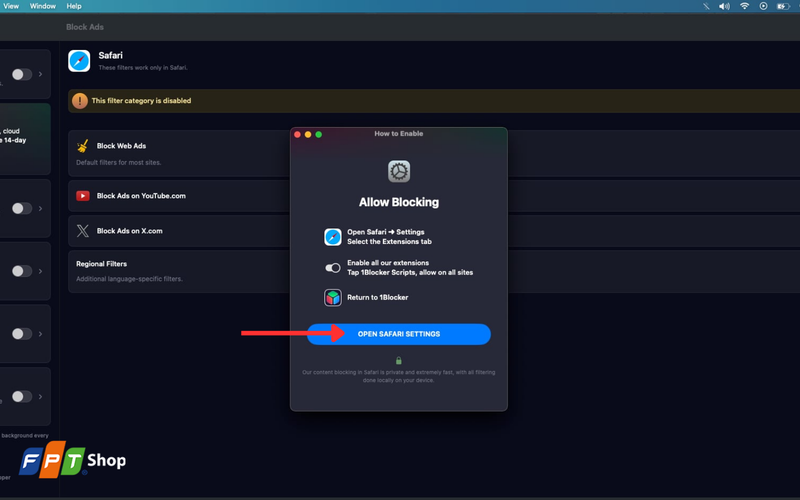The width and height of the screenshot is (800, 500).
Task: Click the 'These filters work only in Safari.' text
Action: [x=143, y=68]
